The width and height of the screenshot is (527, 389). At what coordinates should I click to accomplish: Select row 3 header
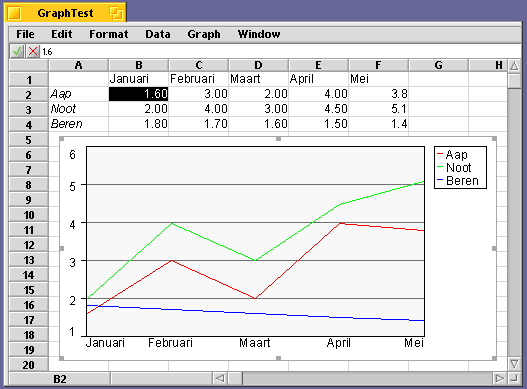29,110
